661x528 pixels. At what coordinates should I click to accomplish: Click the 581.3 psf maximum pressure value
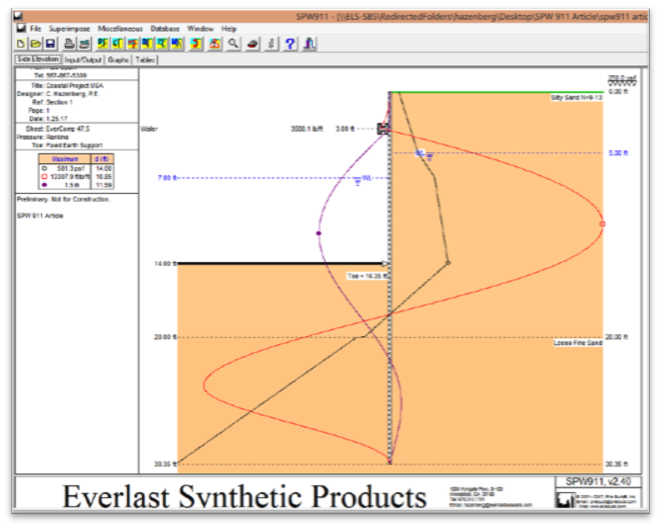click(x=70, y=168)
